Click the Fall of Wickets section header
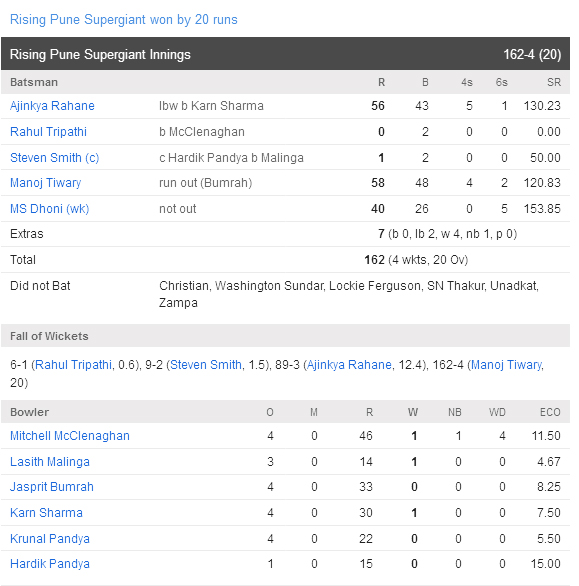 [286, 336]
